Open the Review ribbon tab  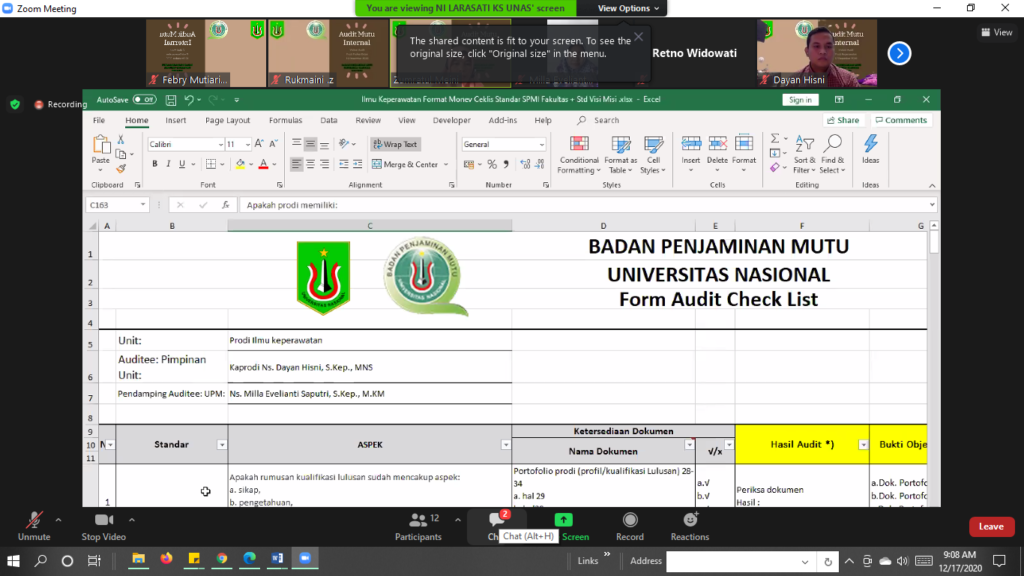[x=371, y=119]
